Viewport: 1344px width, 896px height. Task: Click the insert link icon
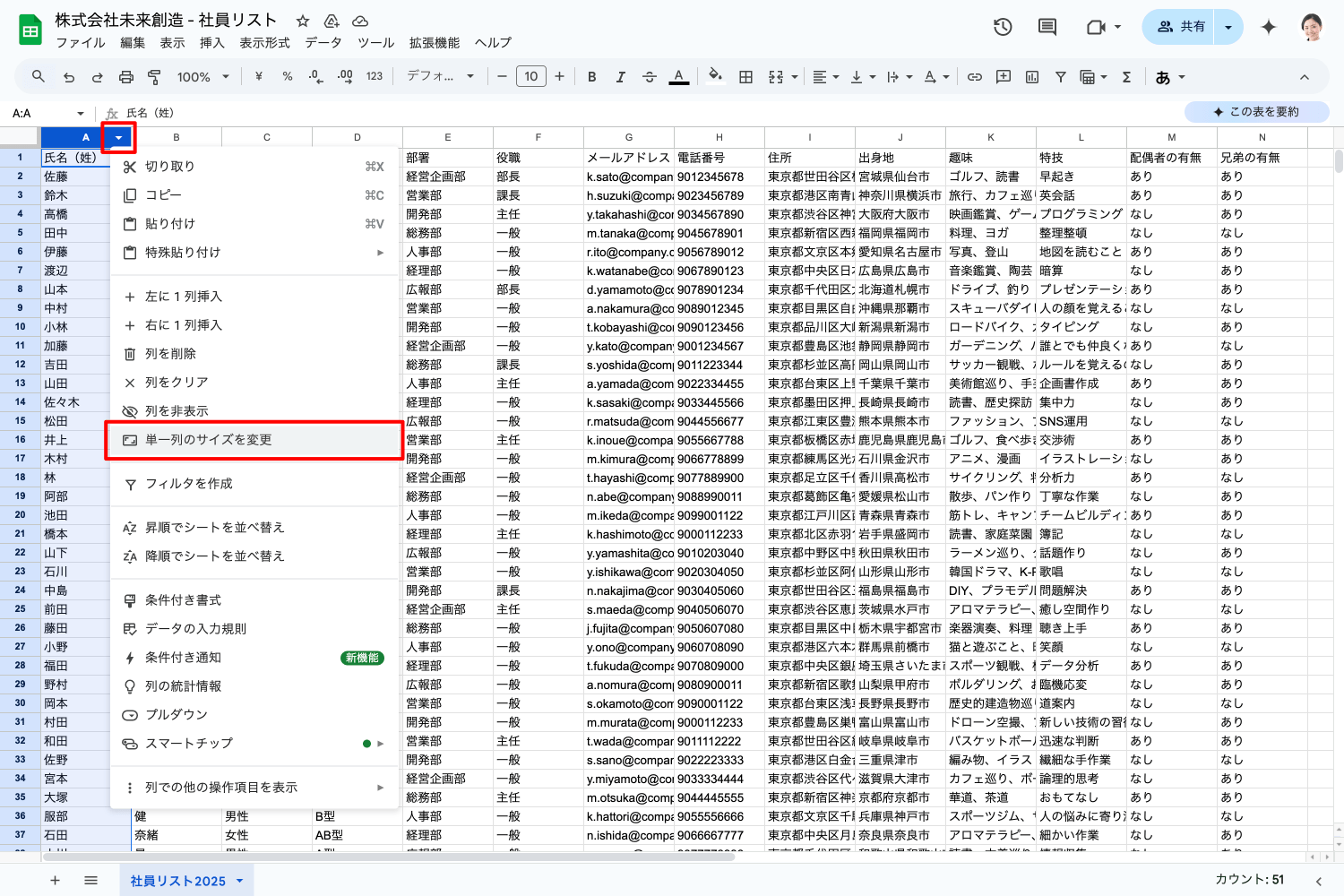pyautogui.click(x=975, y=77)
